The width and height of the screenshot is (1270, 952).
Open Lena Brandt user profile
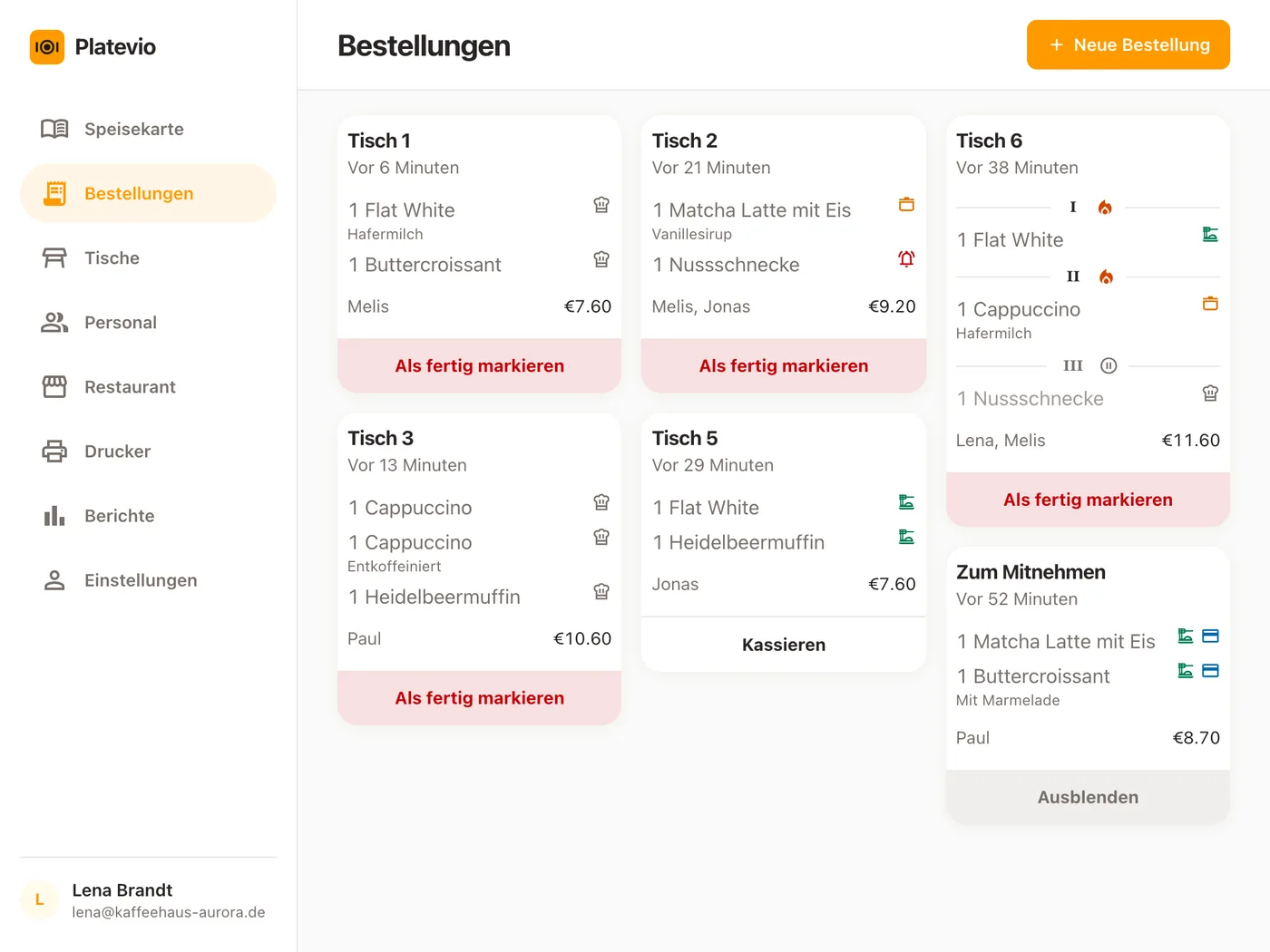pos(148,899)
